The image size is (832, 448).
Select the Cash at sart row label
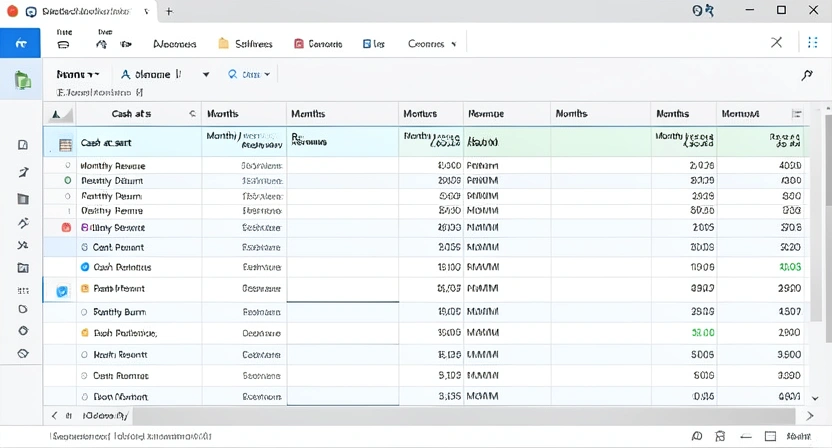(106, 143)
